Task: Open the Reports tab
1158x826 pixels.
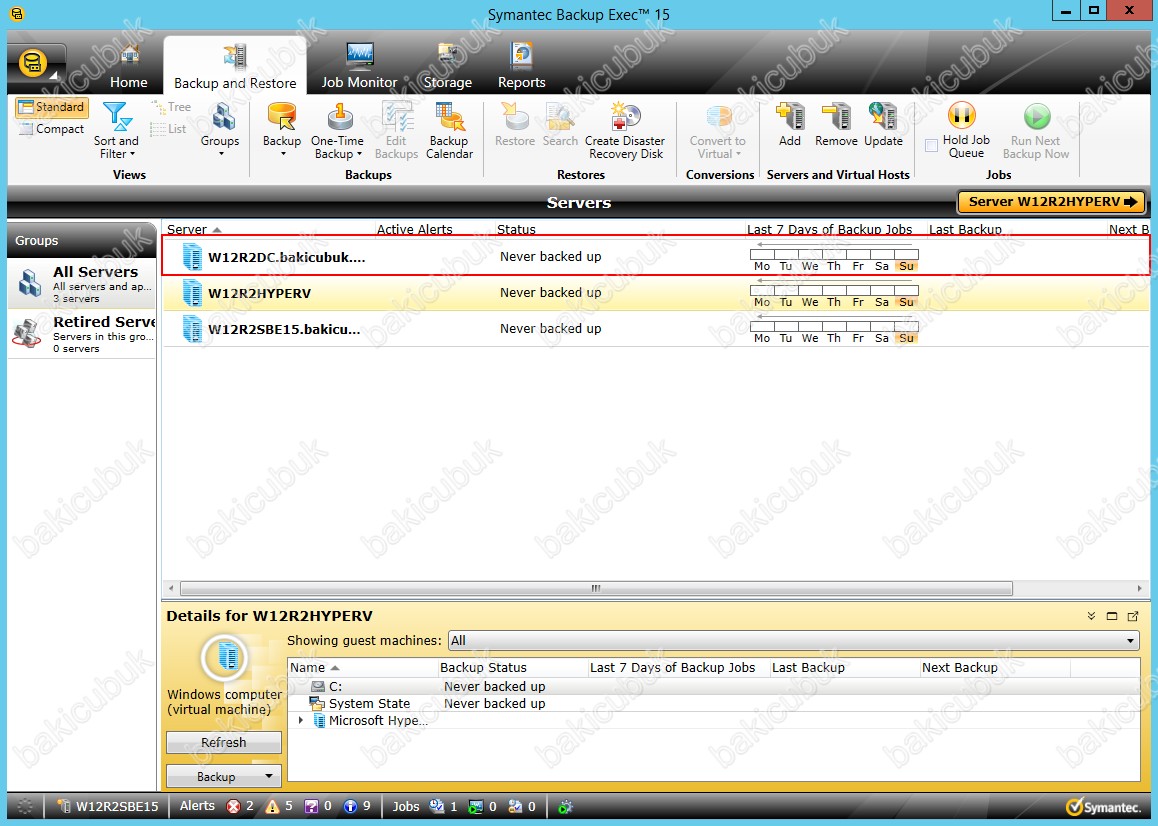Action: [x=521, y=66]
